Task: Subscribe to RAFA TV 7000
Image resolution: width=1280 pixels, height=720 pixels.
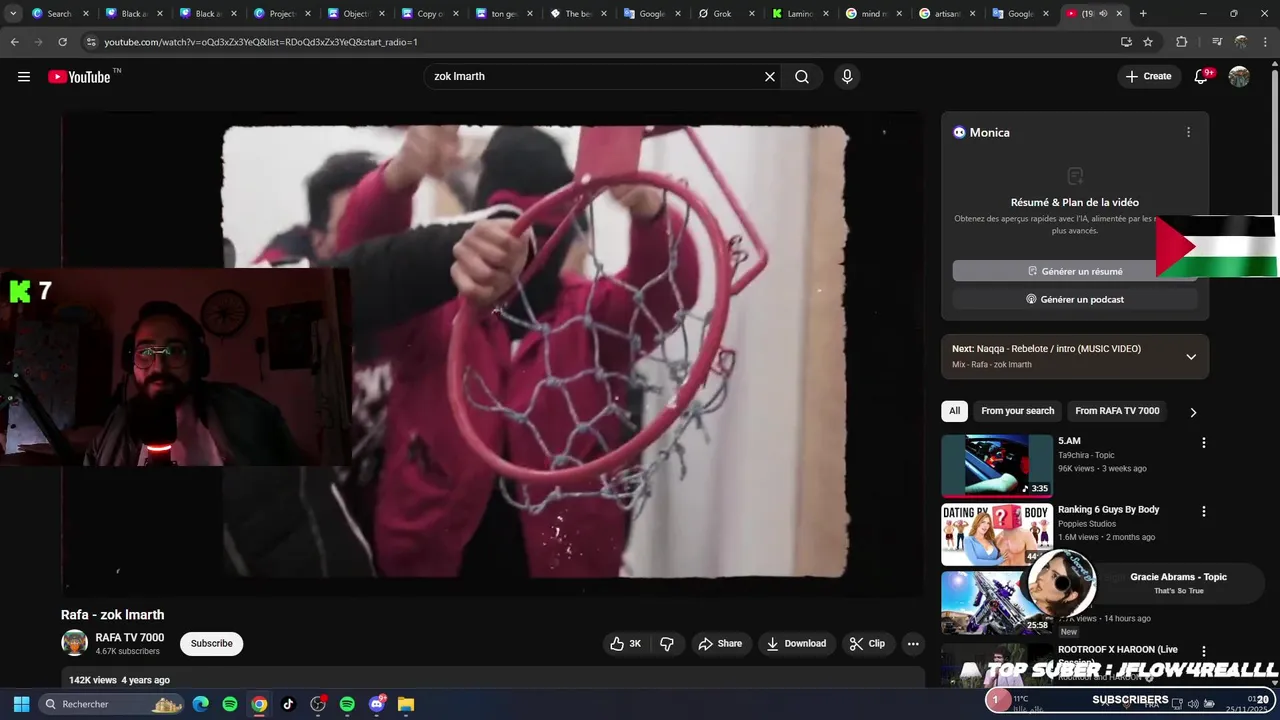Action: click(x=212, y=644)
